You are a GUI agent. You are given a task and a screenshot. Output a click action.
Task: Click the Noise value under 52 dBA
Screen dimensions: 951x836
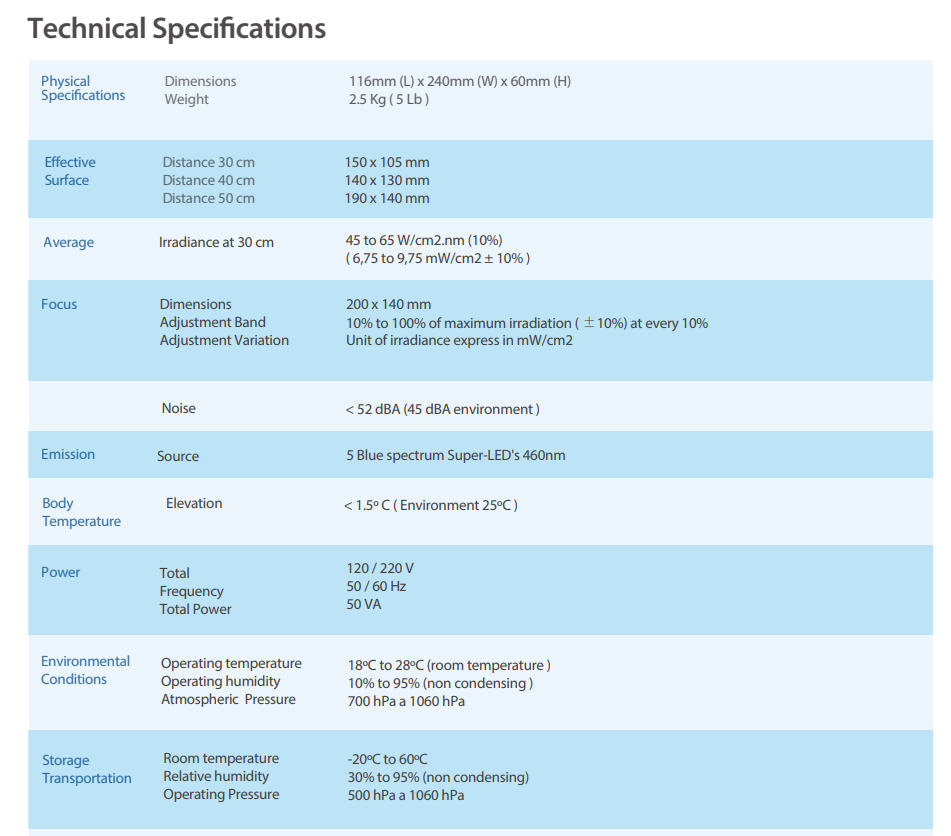click(x=442, y=409)
